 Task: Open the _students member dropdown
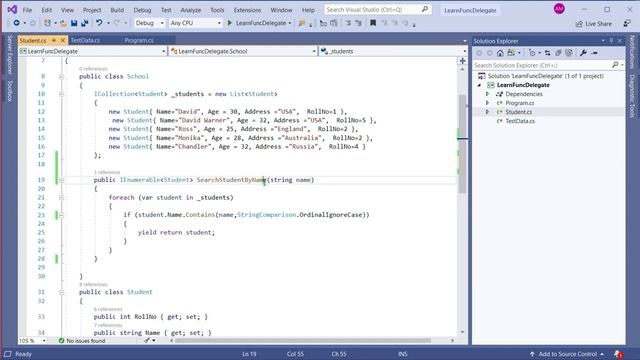coord(393,51)
